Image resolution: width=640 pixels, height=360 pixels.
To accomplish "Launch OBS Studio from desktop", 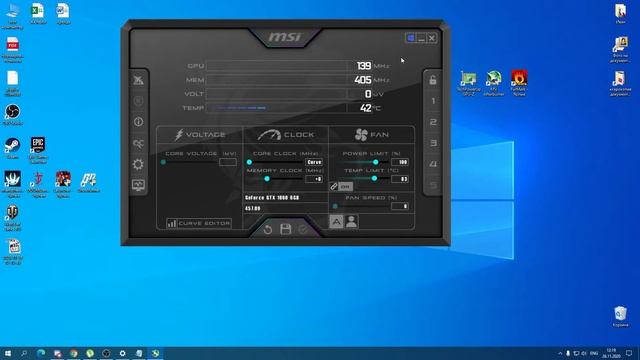I will tap(13, 114).
